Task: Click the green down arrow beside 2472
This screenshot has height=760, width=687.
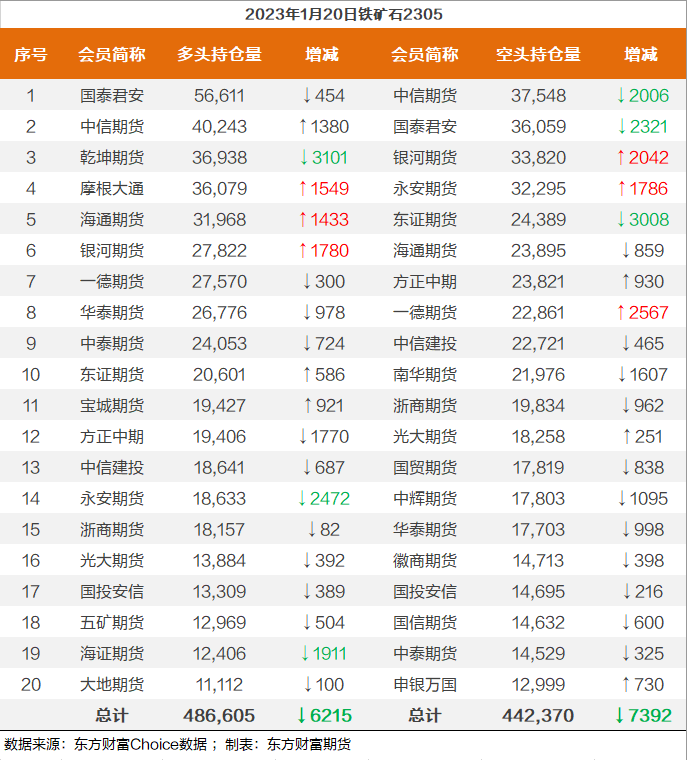Action: (x=305, y=499)
